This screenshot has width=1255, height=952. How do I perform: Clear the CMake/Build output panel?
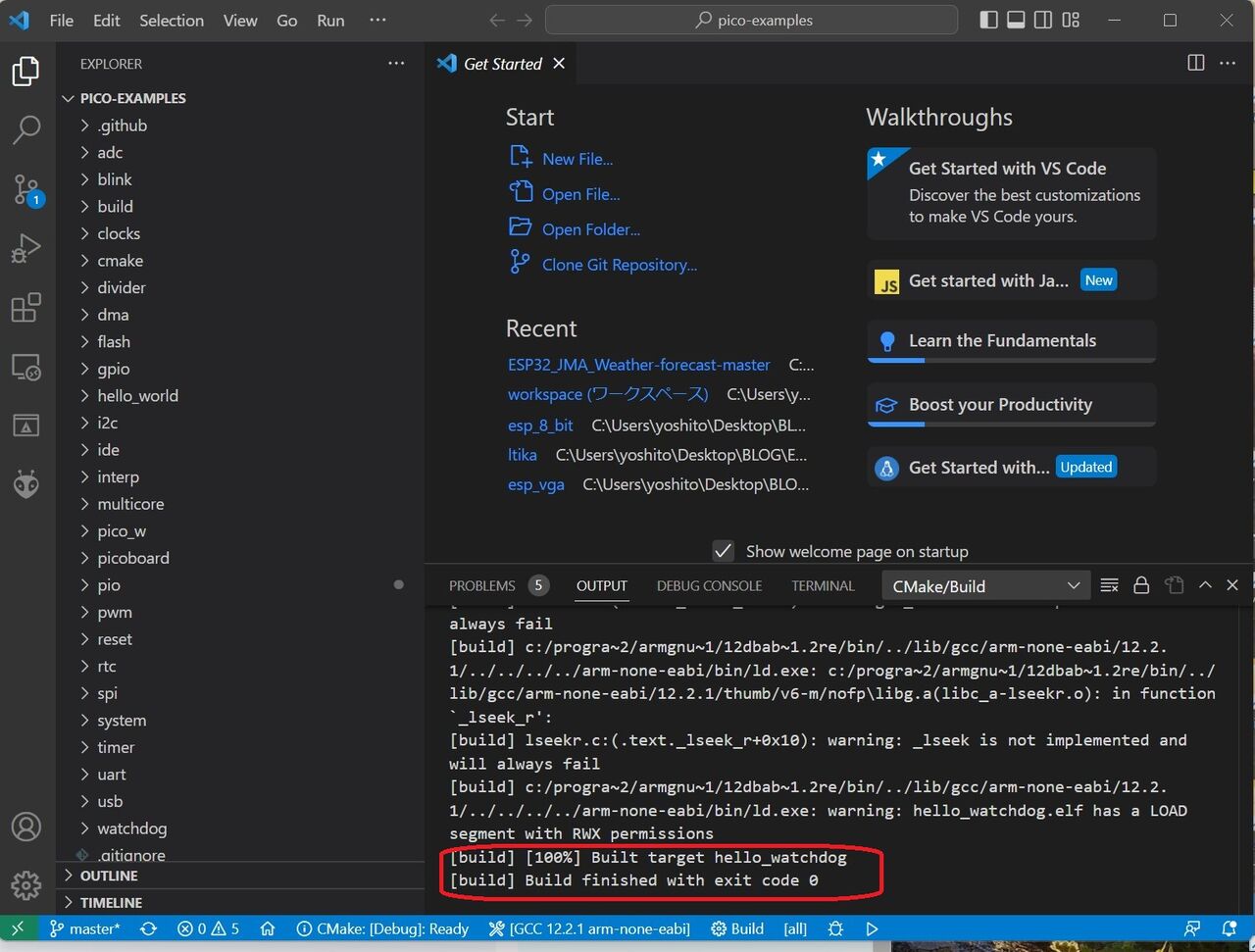click(1109, 584)
